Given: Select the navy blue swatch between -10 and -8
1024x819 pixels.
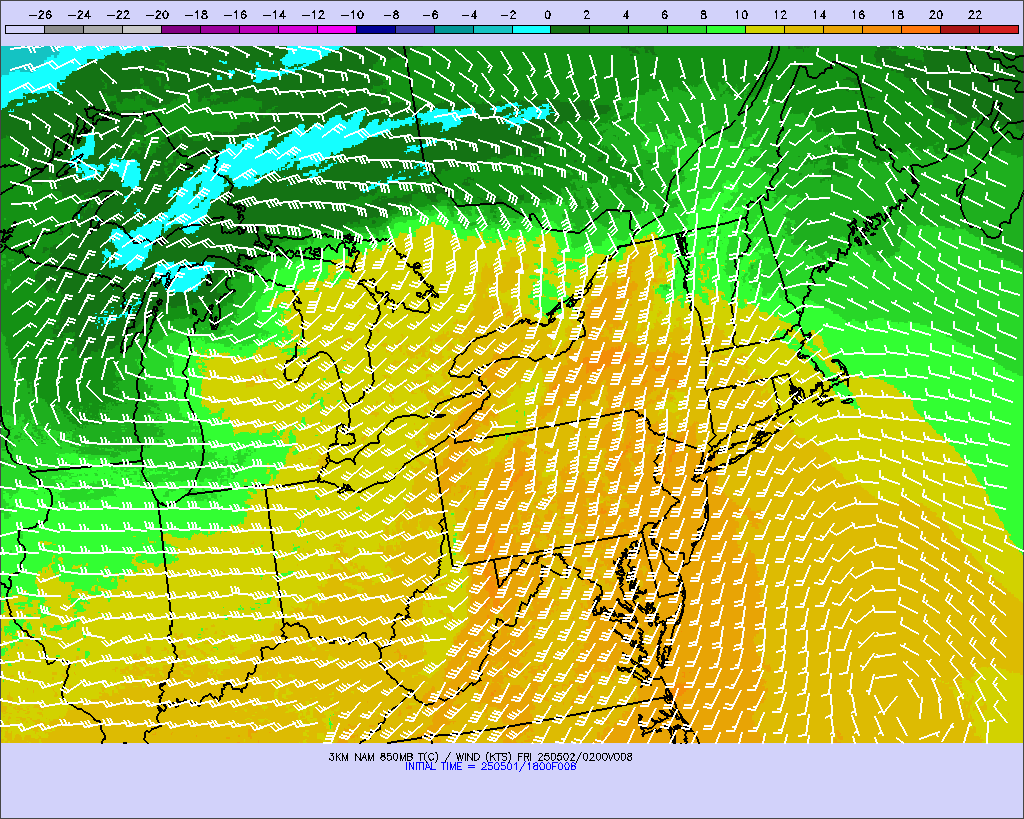Looking at the screenshot, I should 376,29.
